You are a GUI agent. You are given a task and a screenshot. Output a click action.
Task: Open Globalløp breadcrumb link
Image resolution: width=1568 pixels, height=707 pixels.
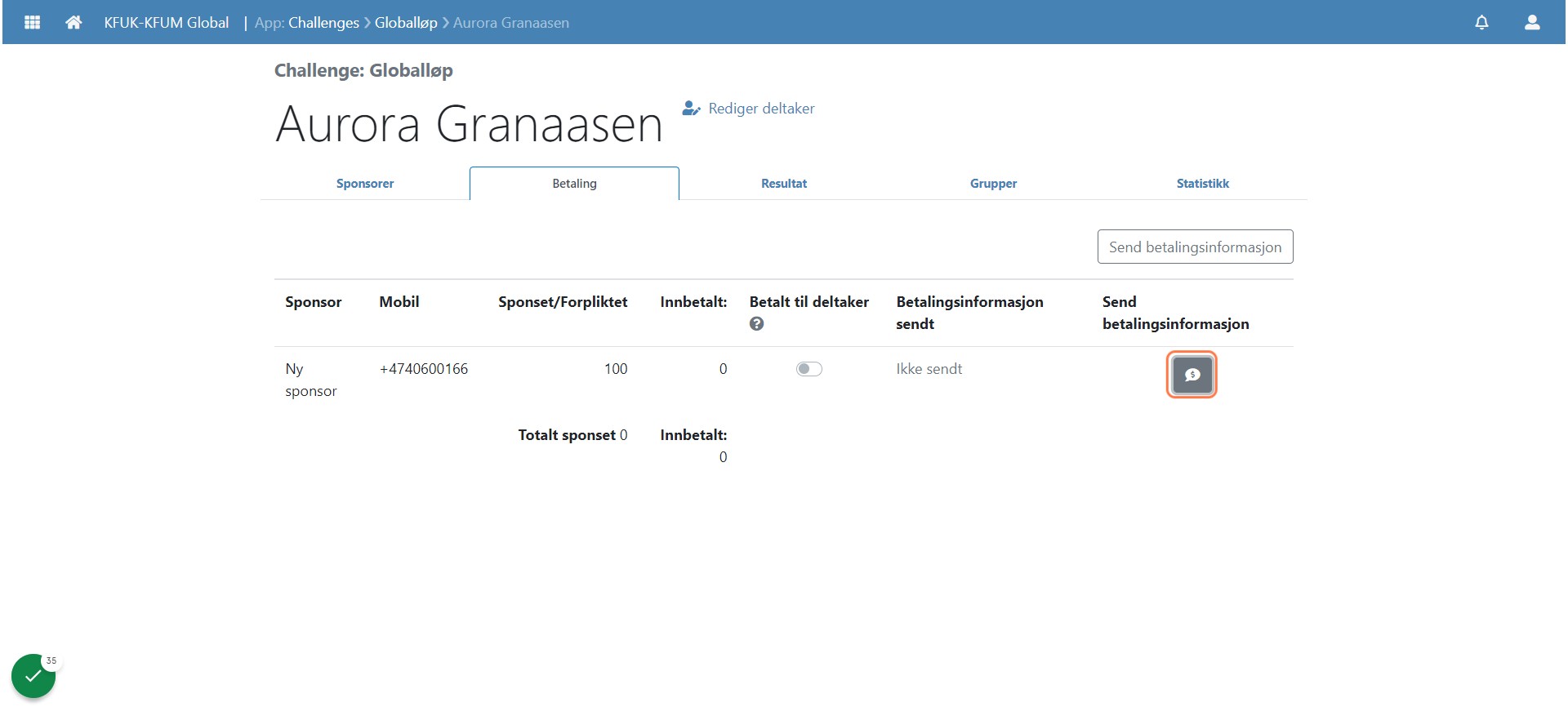pyautogui.click(x=406, y=23)
